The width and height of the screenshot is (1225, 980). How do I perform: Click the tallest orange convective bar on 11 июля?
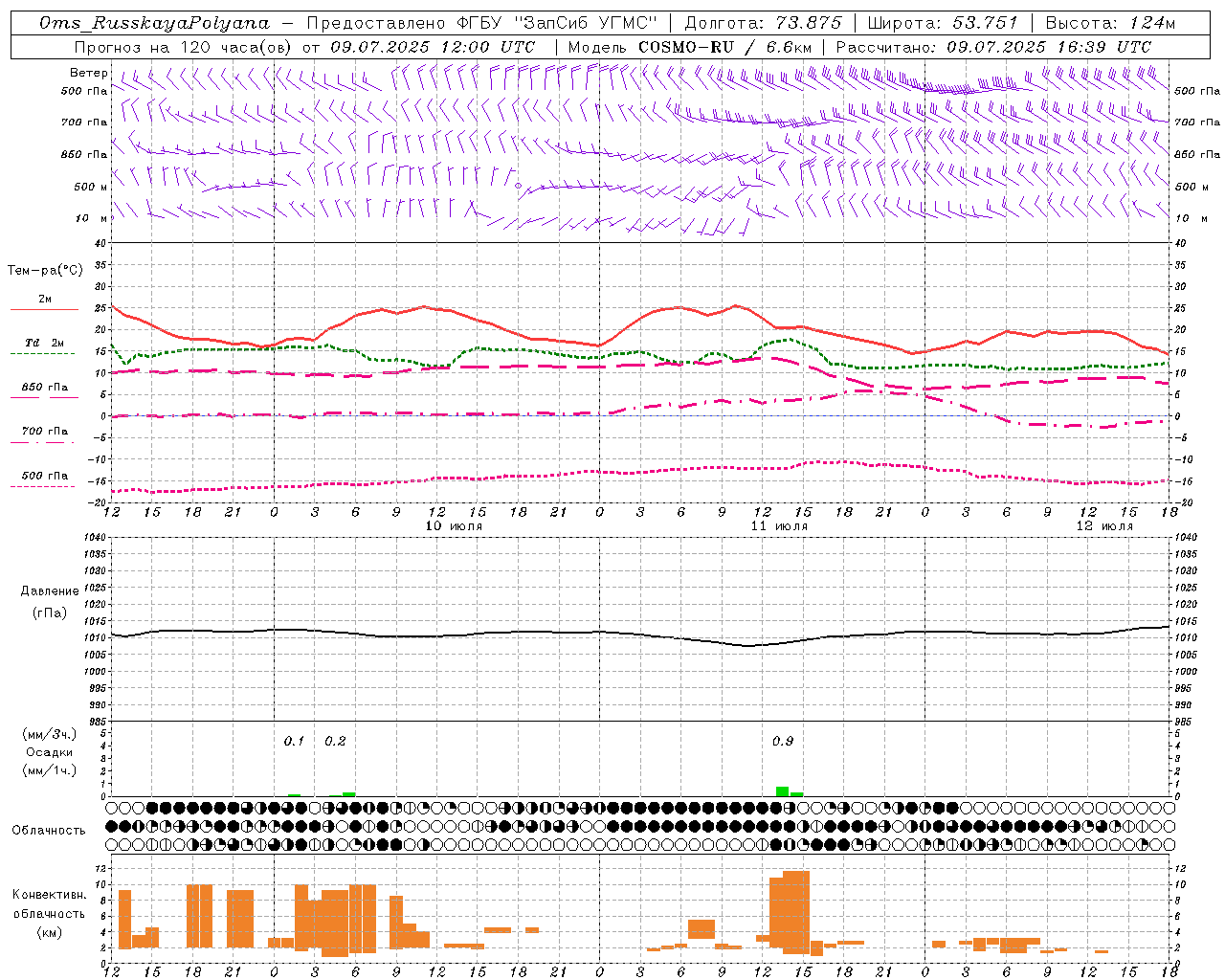pyautogui.click(x=796, y=912)
